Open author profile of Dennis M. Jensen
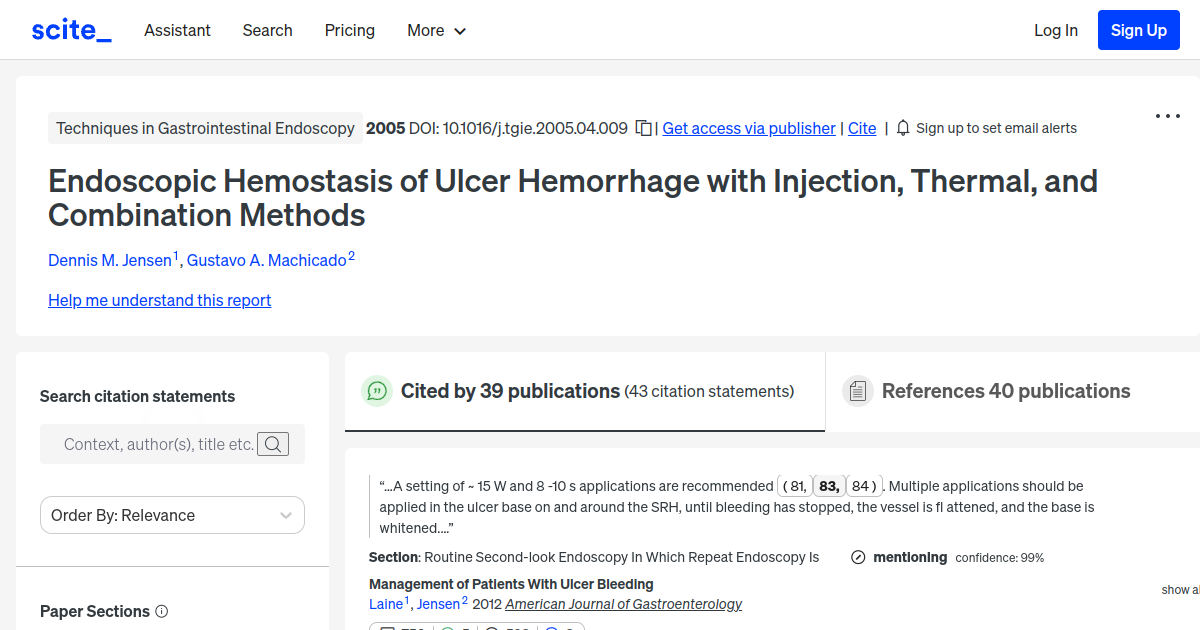The image size is (1200, 630). point(111,260)
